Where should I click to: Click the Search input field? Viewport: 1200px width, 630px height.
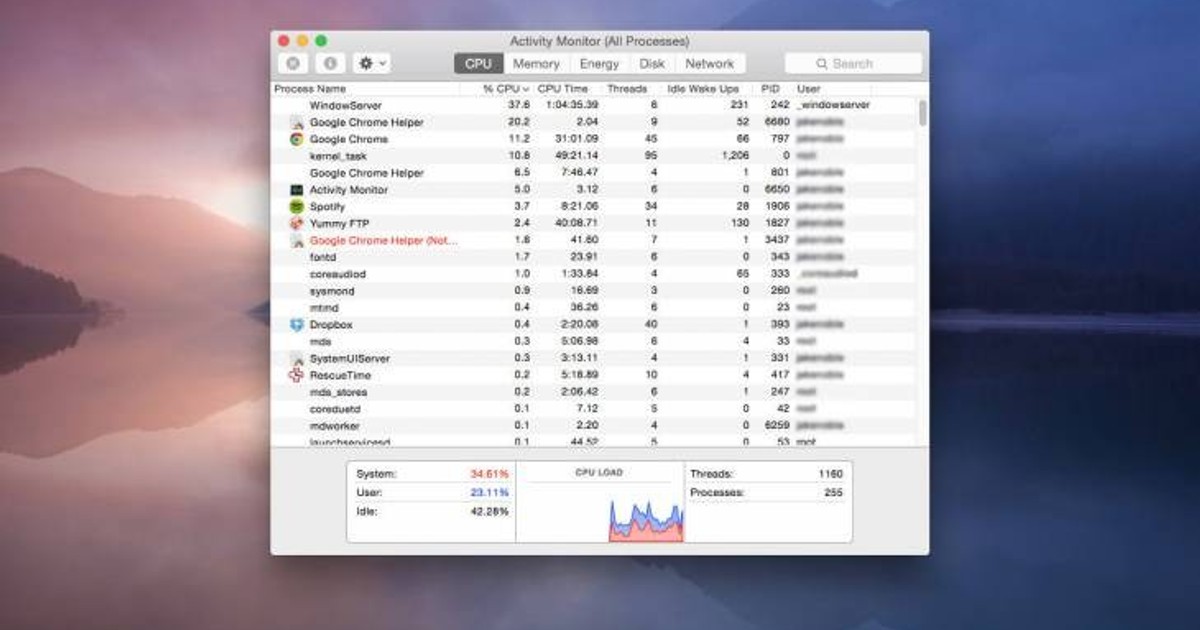(853, 64)
